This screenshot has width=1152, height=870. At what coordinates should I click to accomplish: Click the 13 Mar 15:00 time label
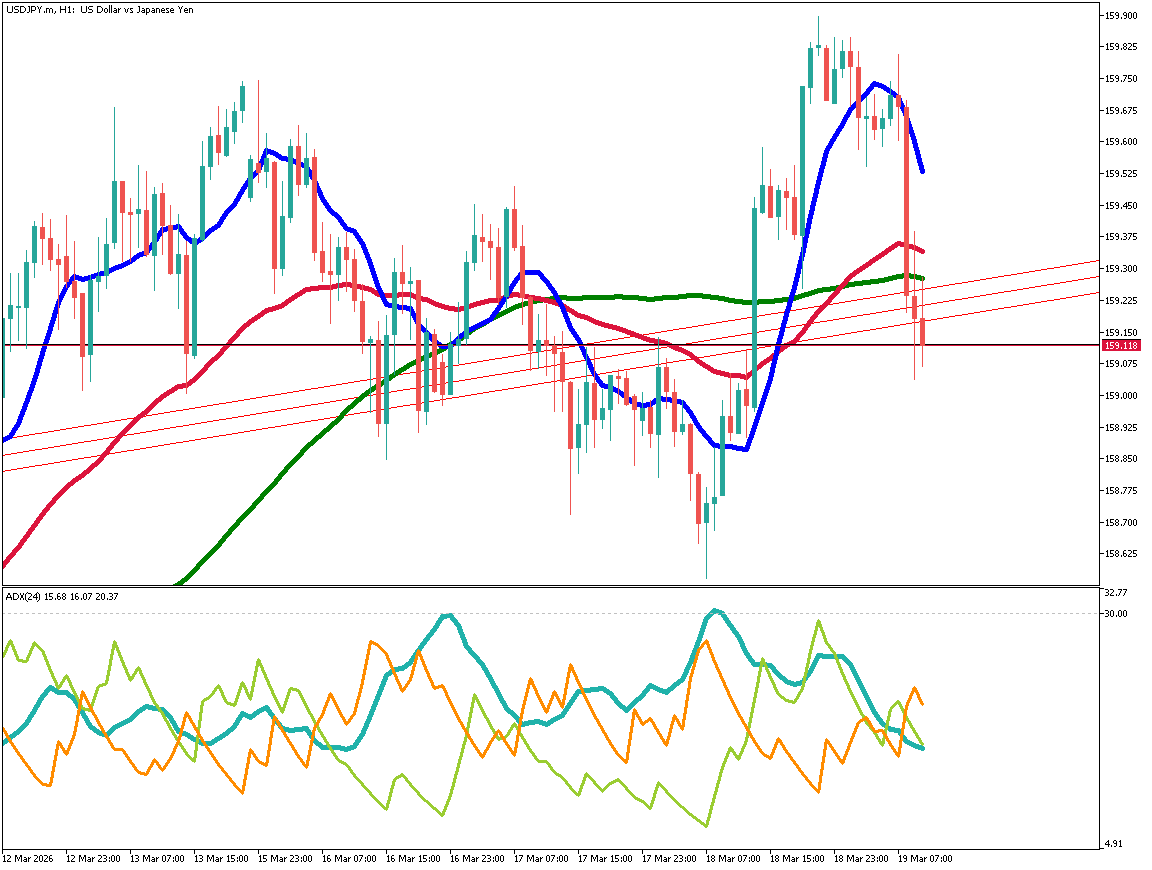[x=221, y=858]
